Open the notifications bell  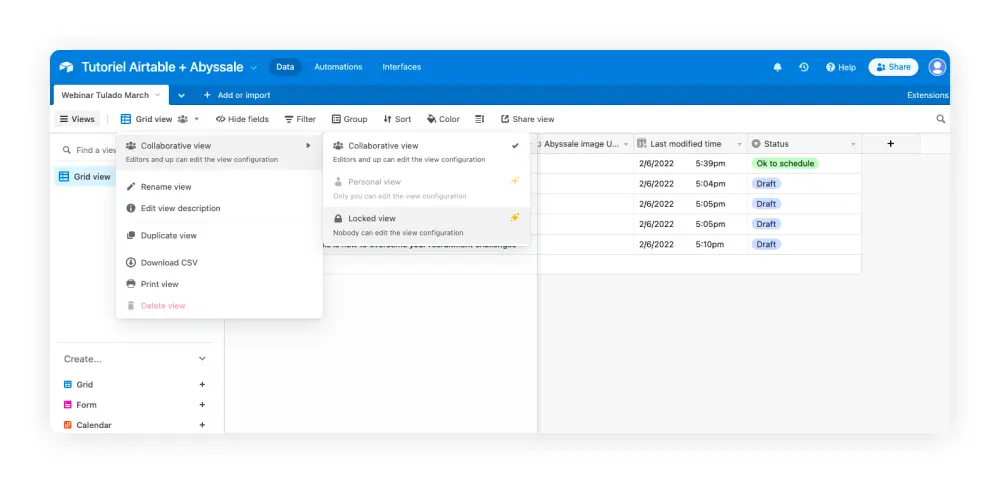[x=777, y=67]
